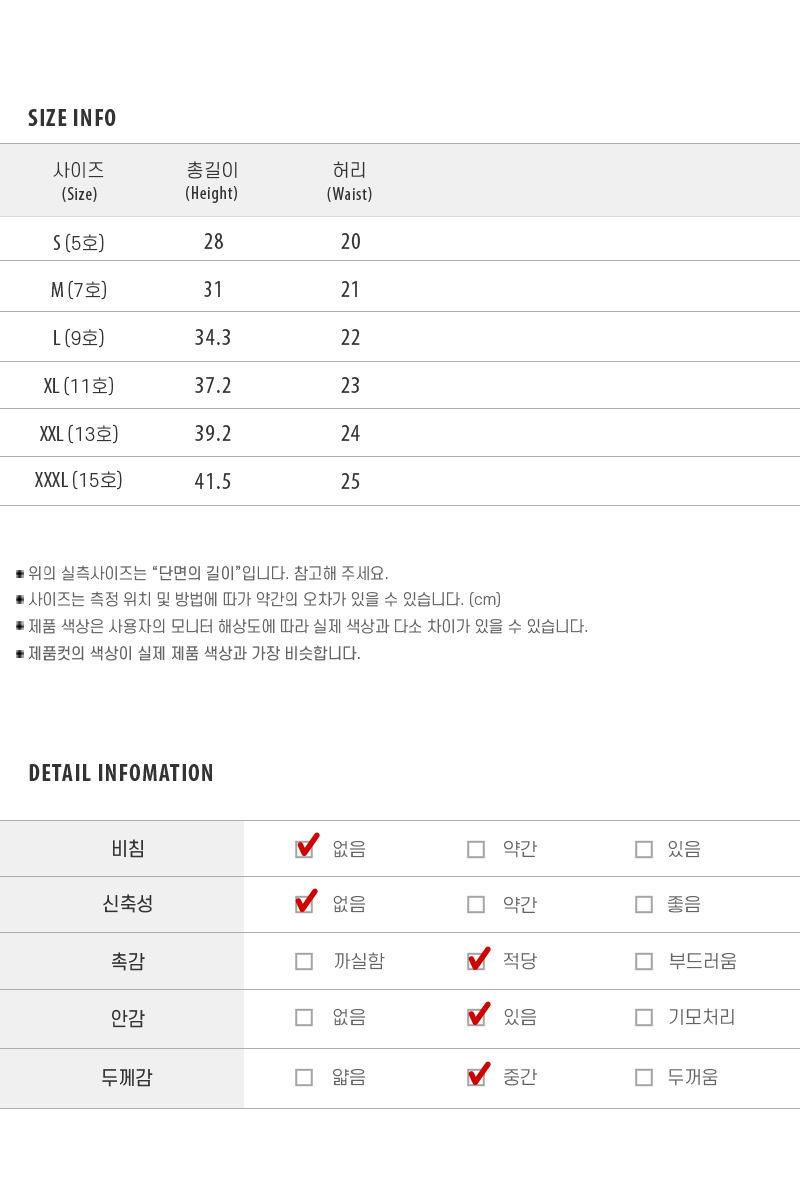Click the 총길이 (Height) column header
Screen dimensions: 800x1200
pos(212,181)
